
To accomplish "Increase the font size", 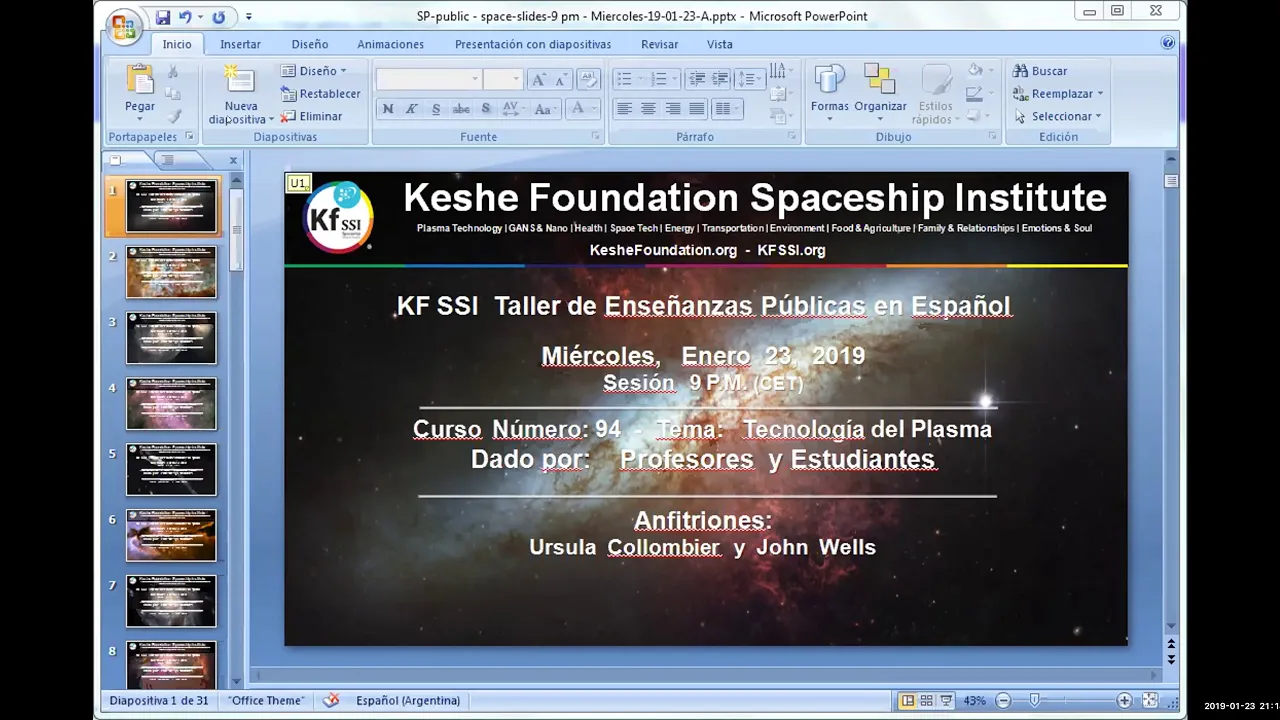I will [538, 80].
